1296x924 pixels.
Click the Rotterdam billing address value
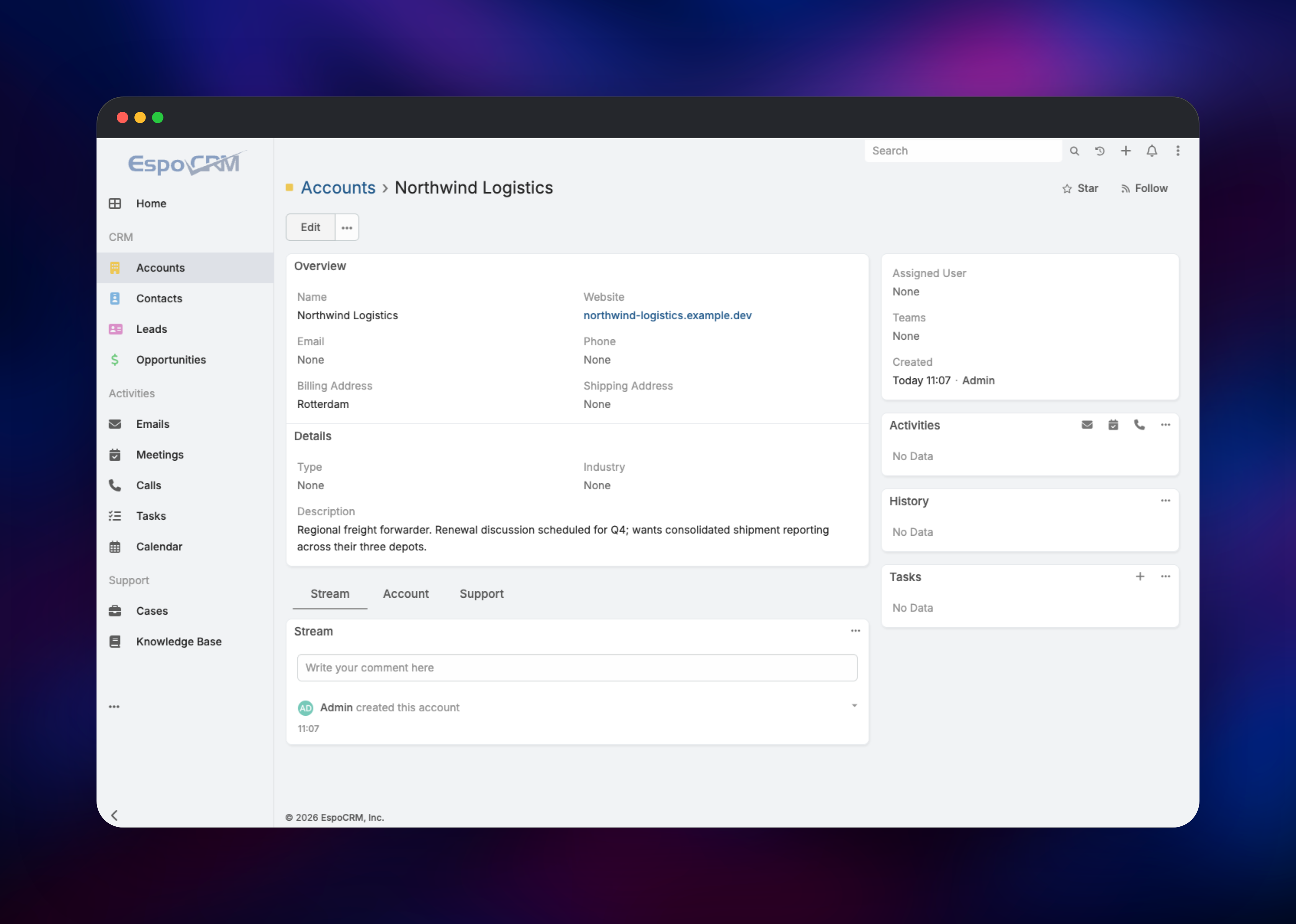(x=322, y=404)
